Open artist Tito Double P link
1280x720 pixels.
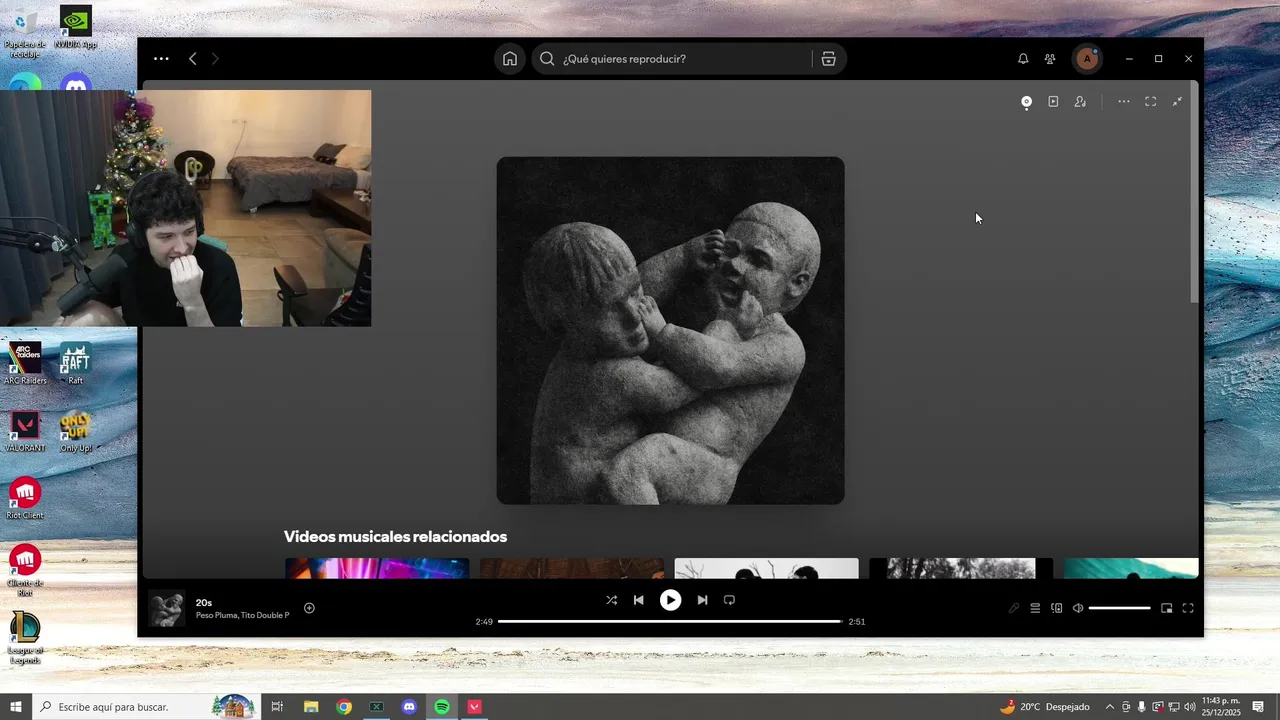(265, 616)
